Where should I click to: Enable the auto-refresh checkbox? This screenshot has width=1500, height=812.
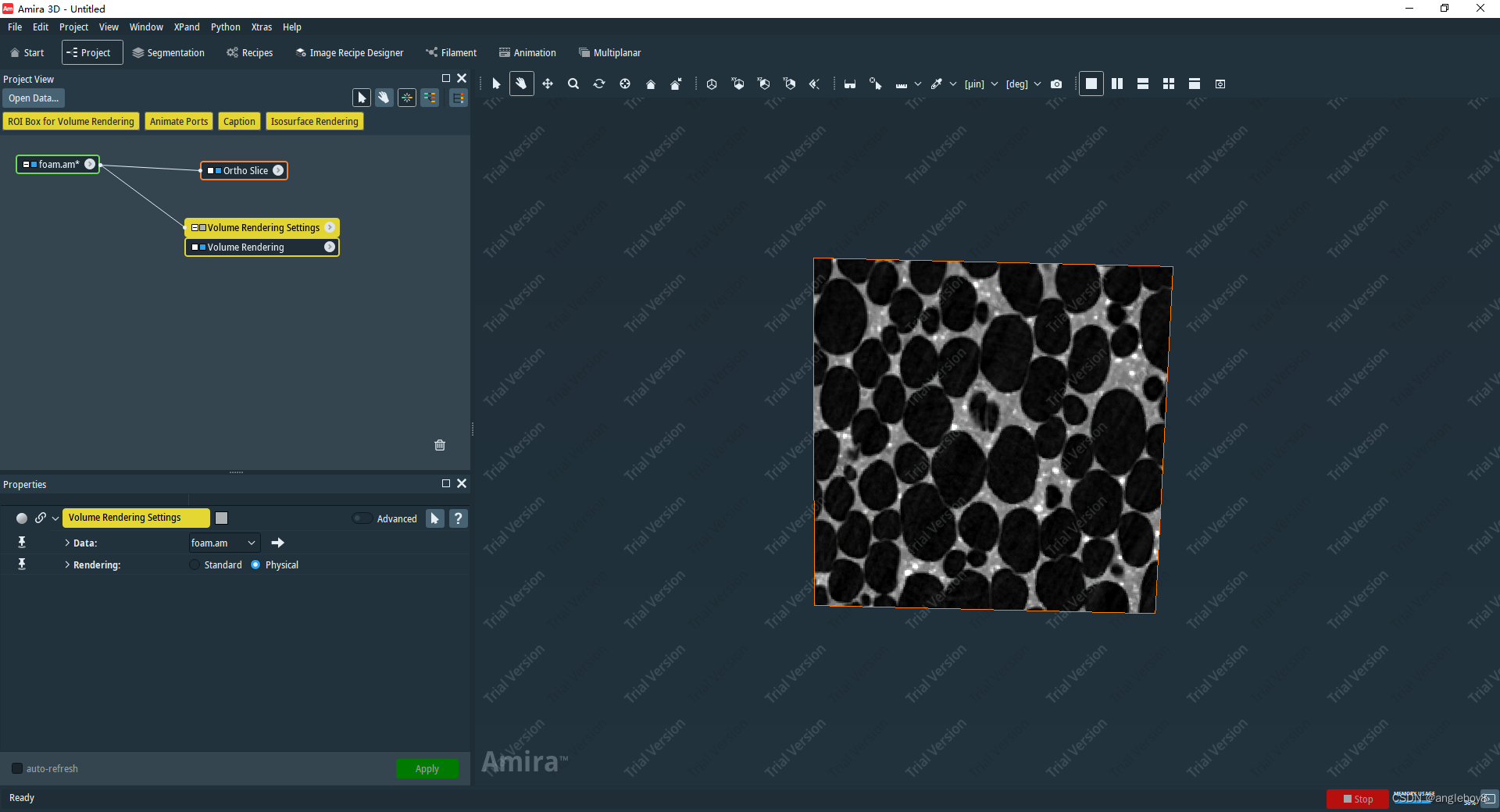point(17,768)
